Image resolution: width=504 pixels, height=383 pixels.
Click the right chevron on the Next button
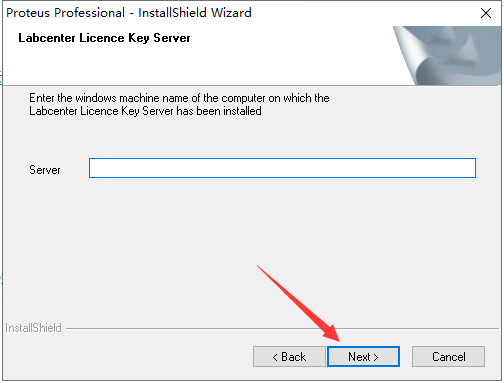pos(376,357)
